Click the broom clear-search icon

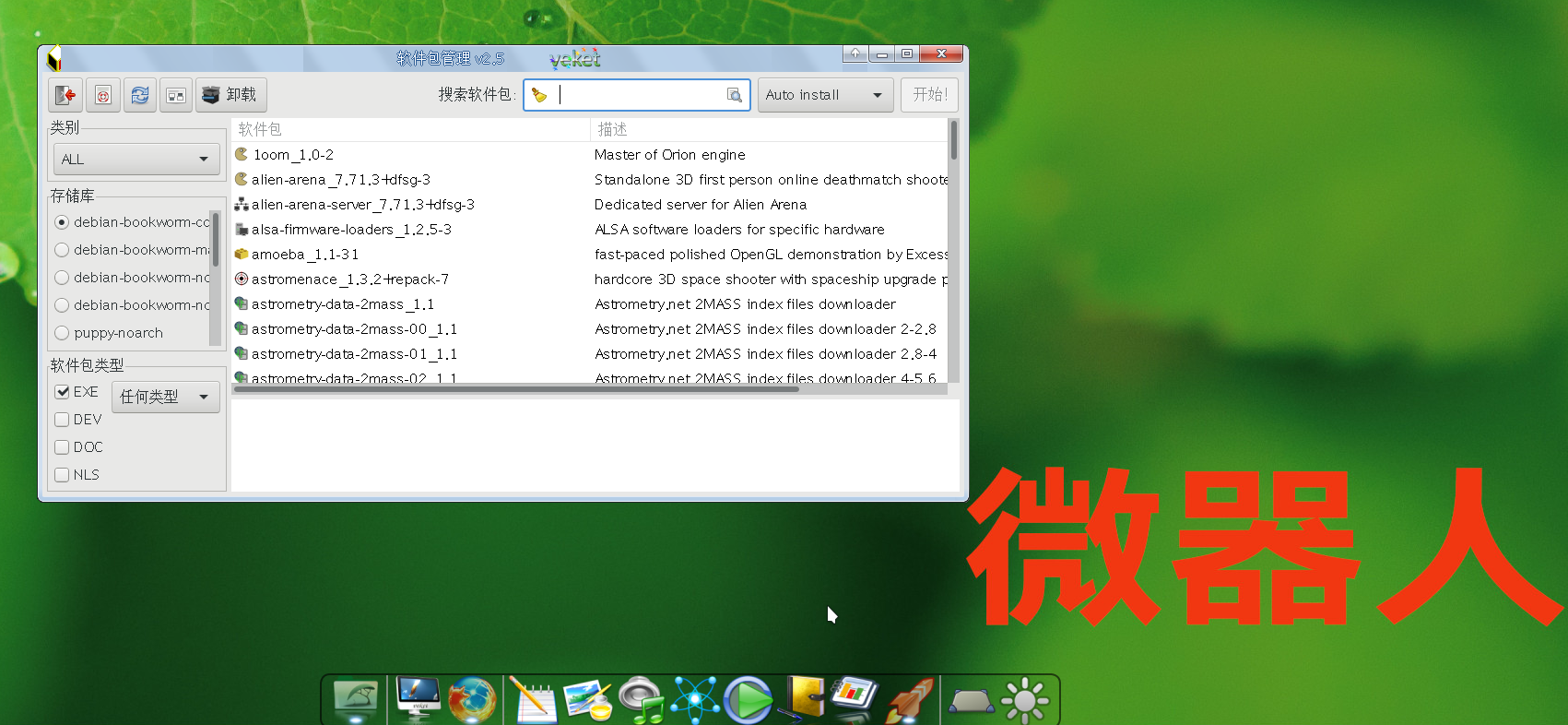click(x=539, y=95)
